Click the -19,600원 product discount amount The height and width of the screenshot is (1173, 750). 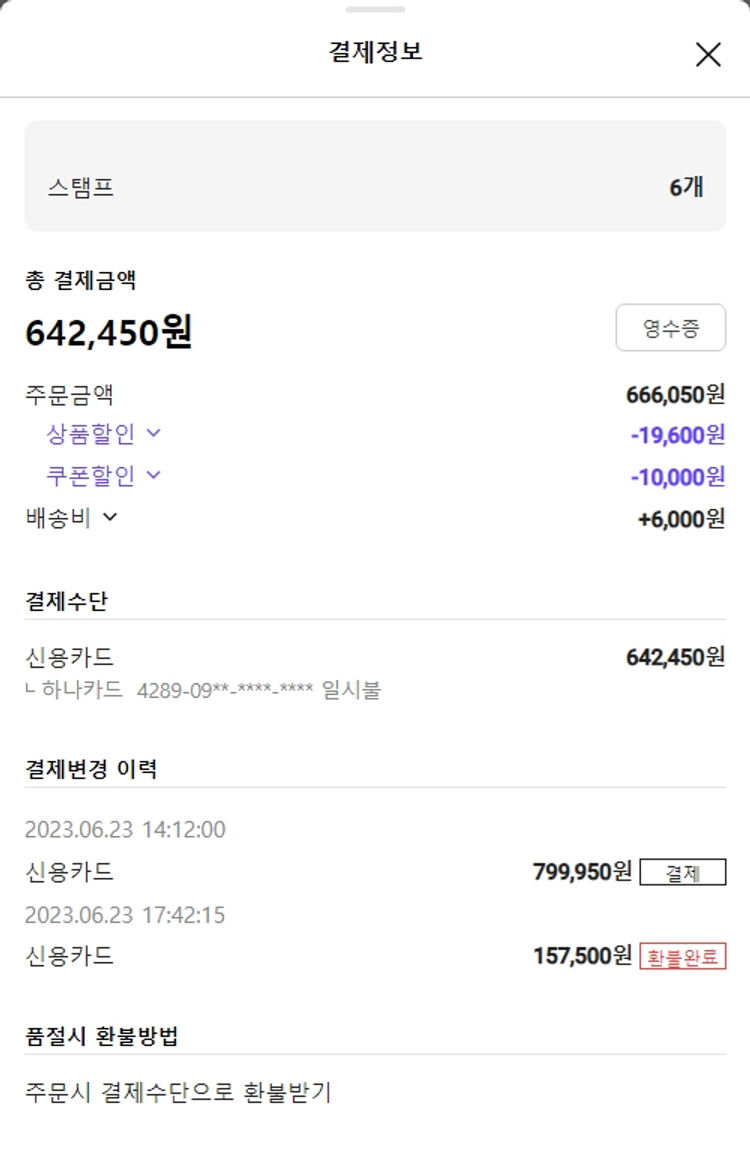(677, 435)
